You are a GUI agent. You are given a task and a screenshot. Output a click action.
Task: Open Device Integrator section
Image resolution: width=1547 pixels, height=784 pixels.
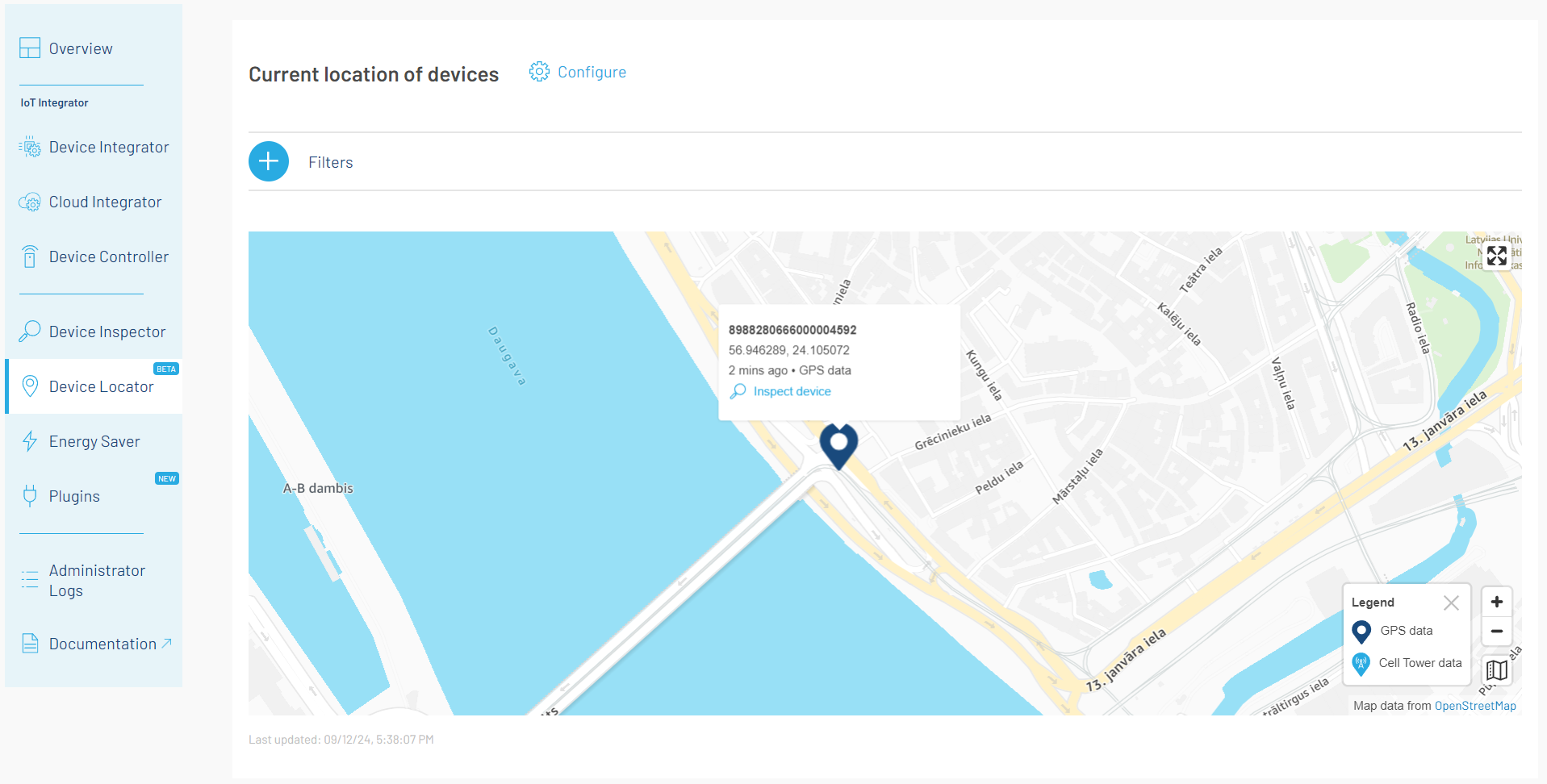(108, 148)
